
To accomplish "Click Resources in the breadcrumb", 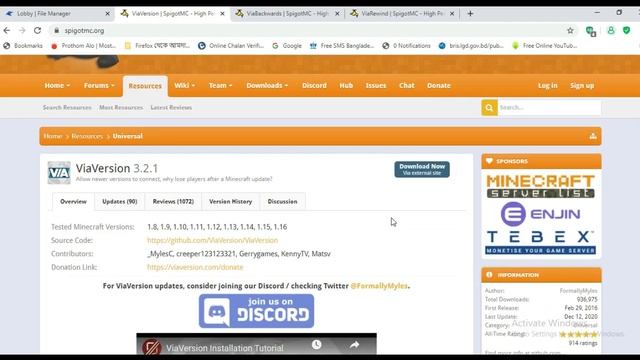I will coord(87,136).
